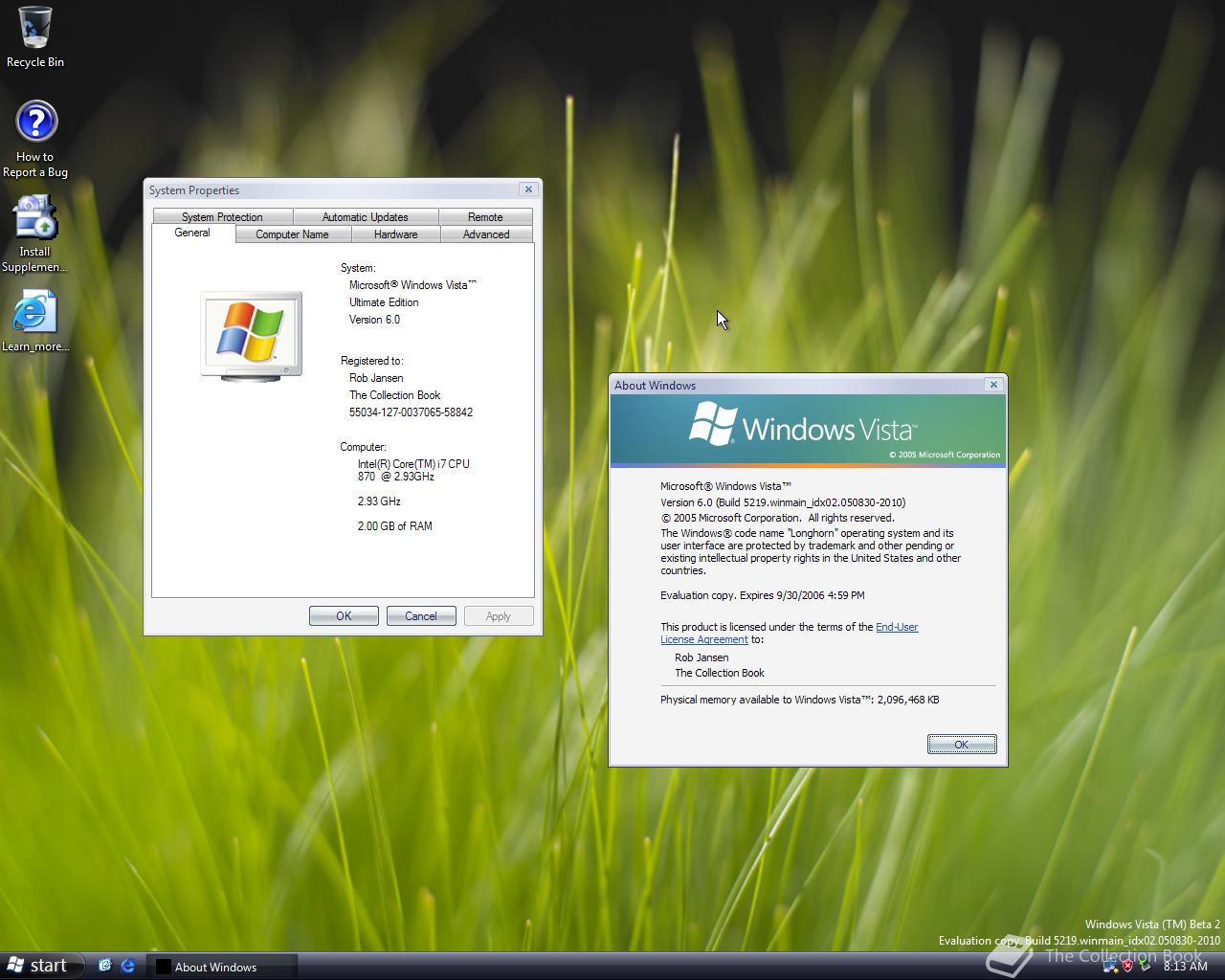The image size is (1225, 980).
Task: Click the red security shield tray icon
Action: tap(1127, 967)
